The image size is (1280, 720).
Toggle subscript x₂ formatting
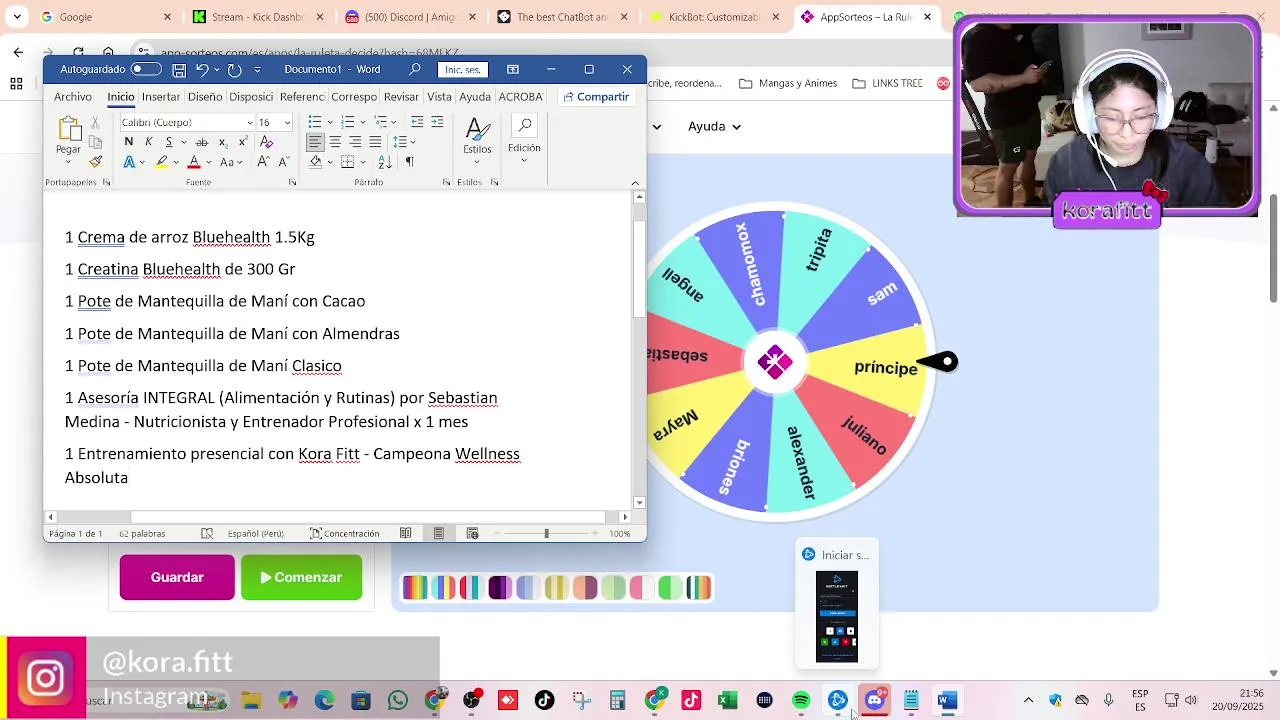222,142
